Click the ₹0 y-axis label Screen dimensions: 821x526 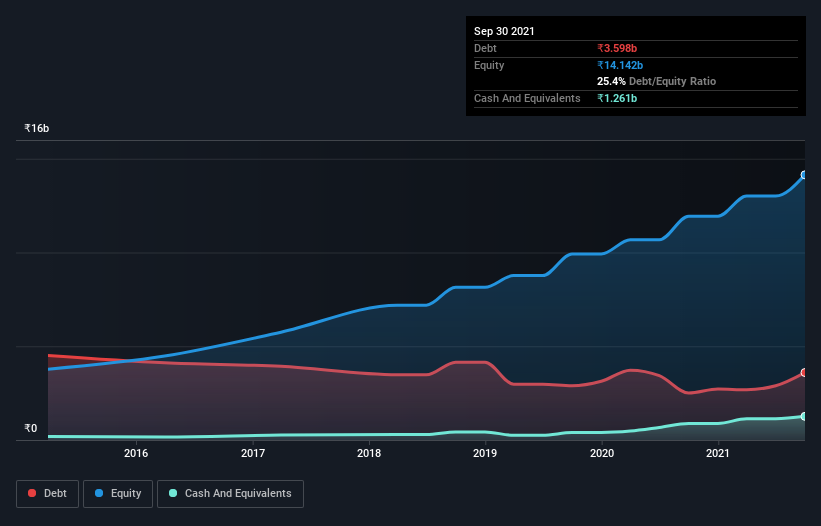31,428
